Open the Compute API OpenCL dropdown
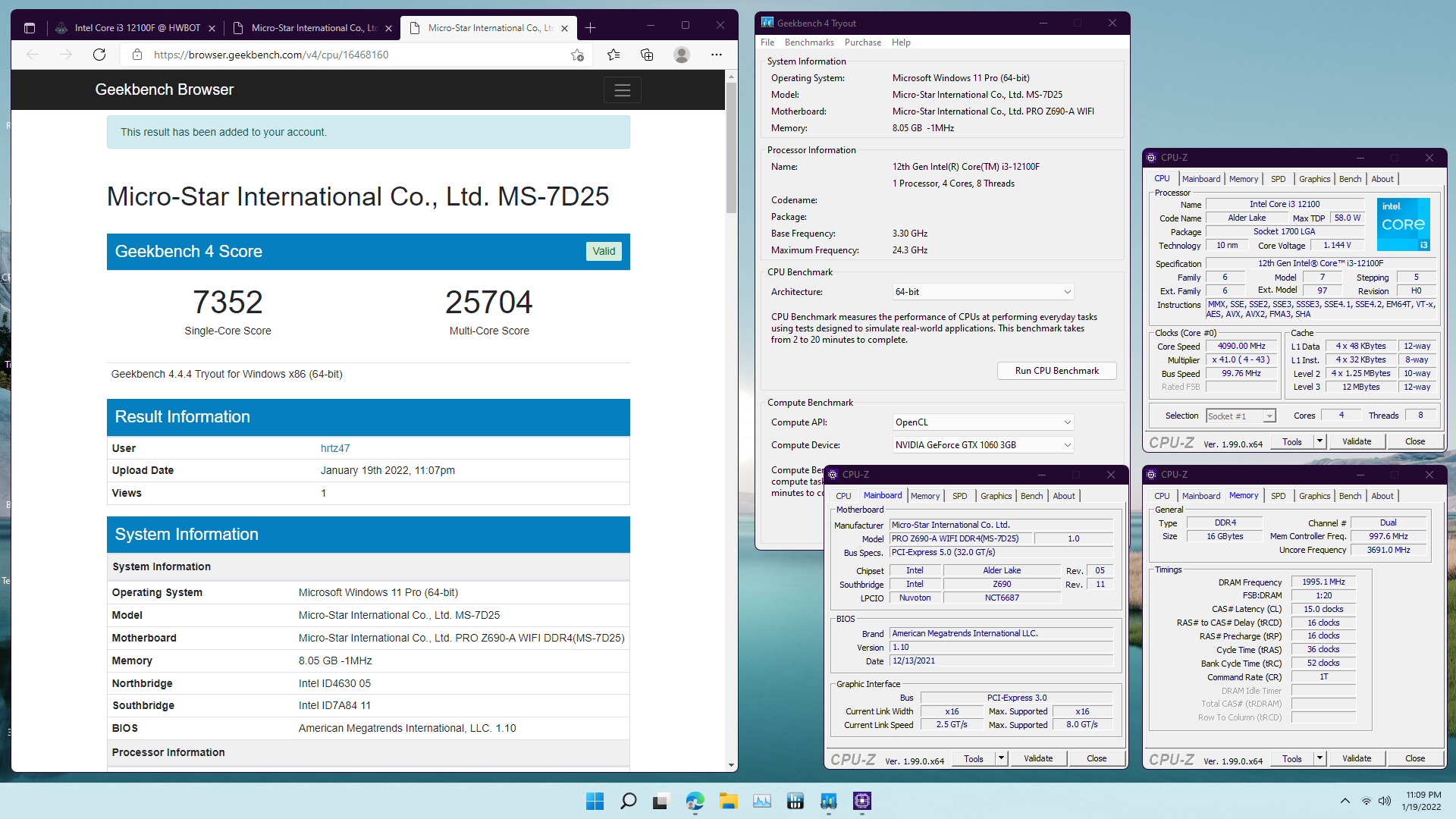 (983, 422)
